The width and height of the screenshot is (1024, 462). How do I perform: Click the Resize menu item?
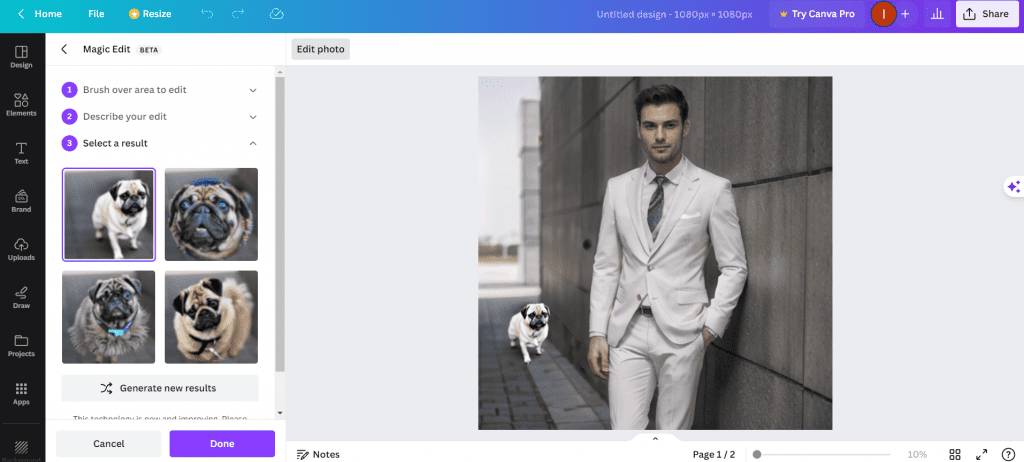[150, 14]
